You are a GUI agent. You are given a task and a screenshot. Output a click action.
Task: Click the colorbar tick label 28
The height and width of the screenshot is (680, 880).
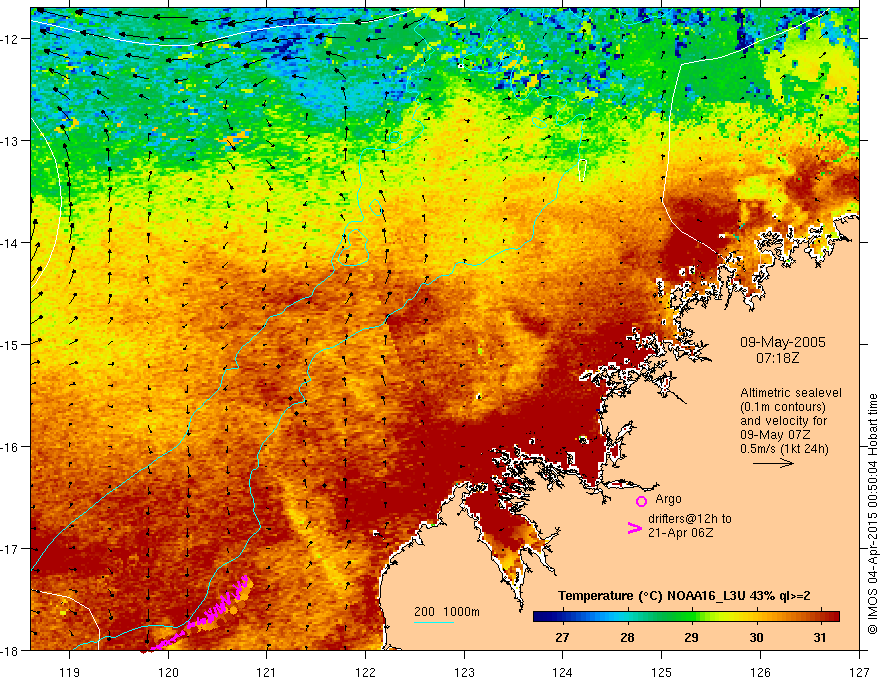point(627,637)
